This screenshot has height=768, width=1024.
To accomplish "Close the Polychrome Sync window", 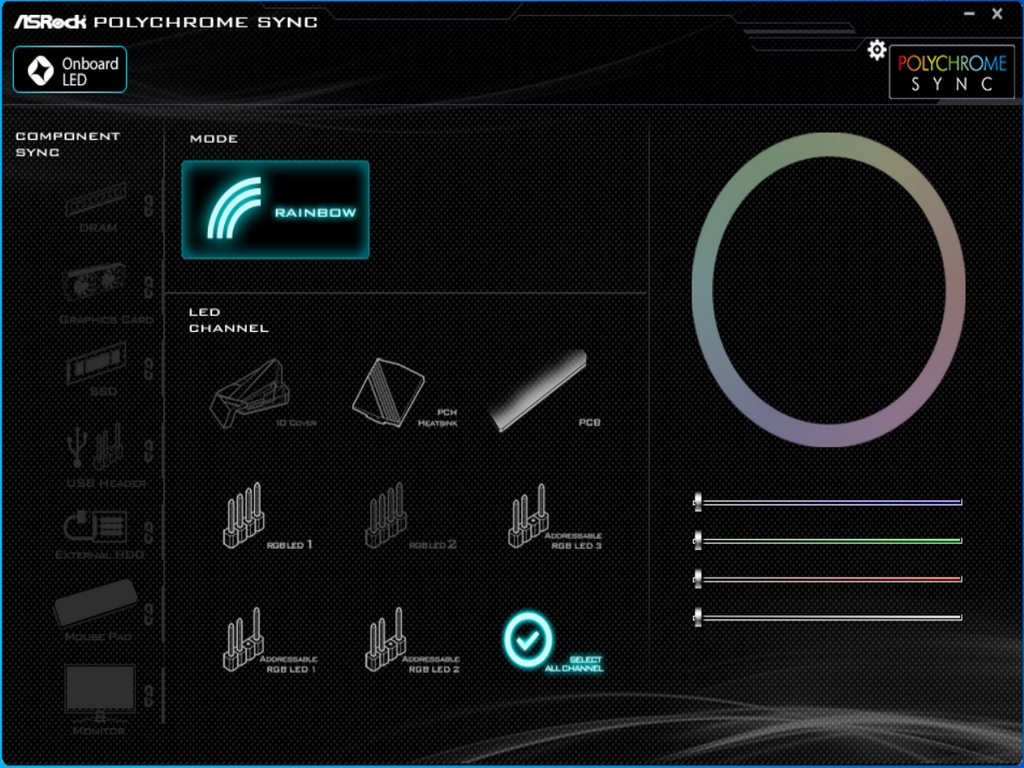I will coord(997,14).
